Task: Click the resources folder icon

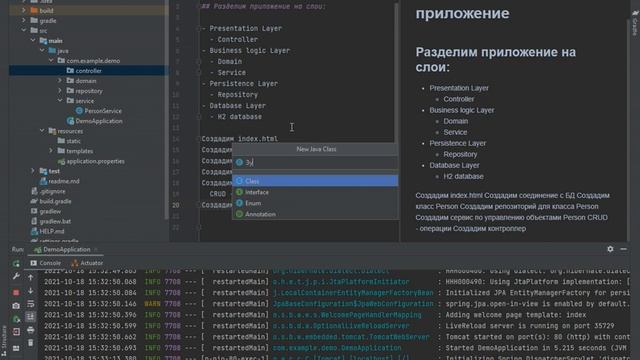Action: coord(52,131)
